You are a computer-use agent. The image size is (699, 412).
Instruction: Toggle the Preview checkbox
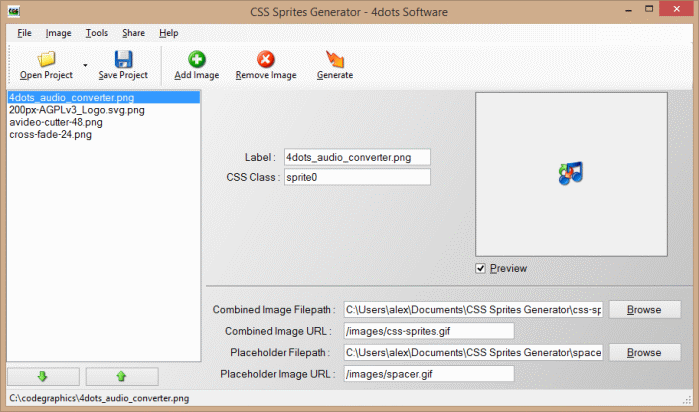pyautogui.click(x=481, y=268)
